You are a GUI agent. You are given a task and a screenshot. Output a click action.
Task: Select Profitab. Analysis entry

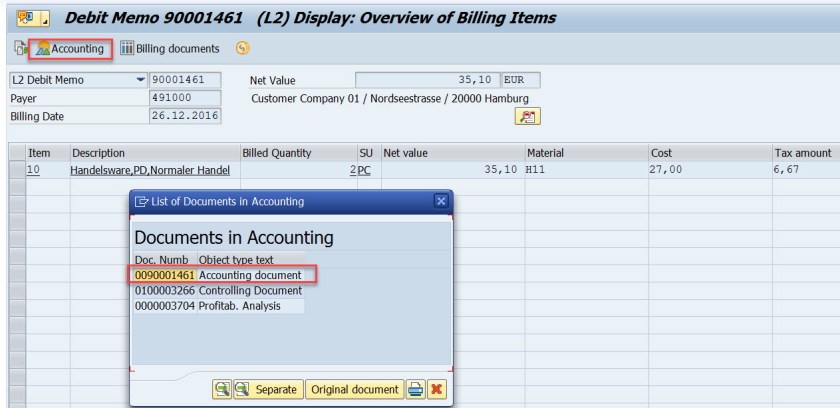click(x=239, y=306)
